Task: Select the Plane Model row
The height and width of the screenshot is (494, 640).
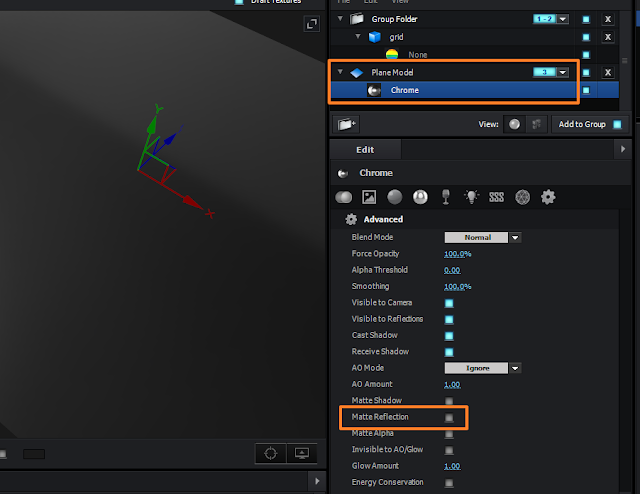Action: pos(474,73)
